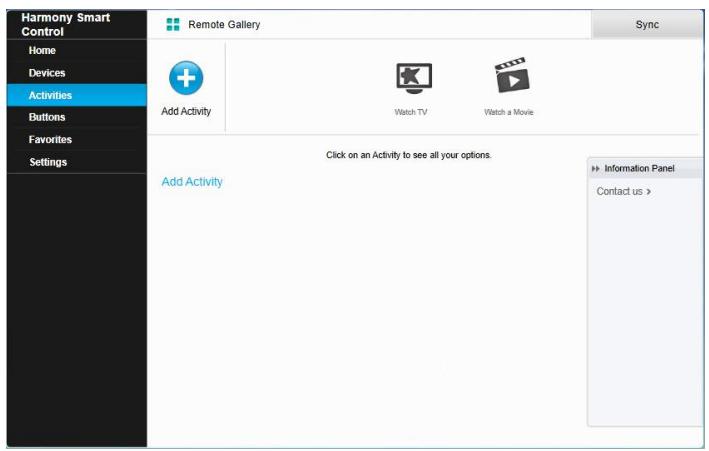Go to Home in sidebar
The height and width of the screenshot is (451, 709).
pyautogui.click(x=77, y=50)
